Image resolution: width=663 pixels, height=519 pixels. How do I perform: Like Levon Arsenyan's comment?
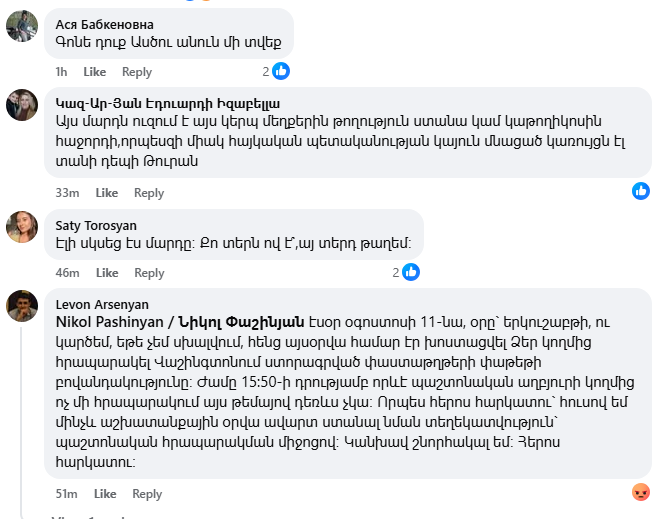point(104,494)
